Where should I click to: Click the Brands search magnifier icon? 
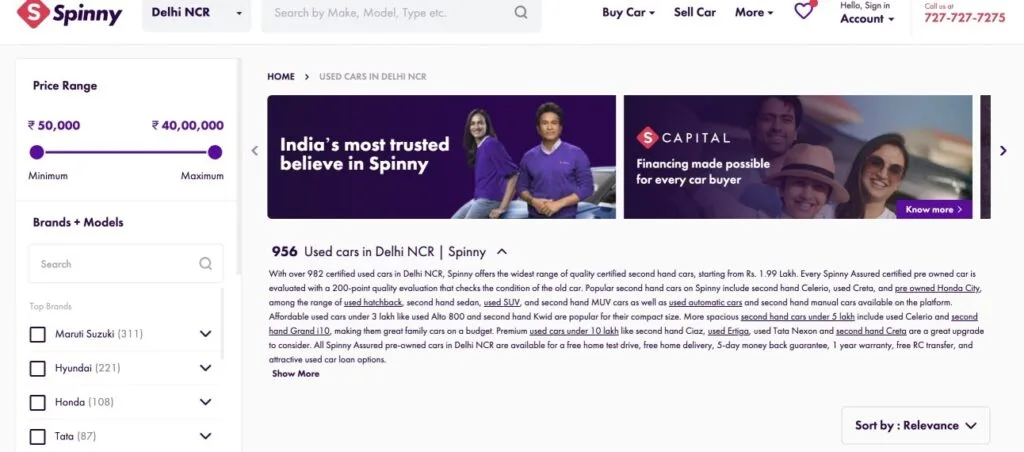point(206,264)
